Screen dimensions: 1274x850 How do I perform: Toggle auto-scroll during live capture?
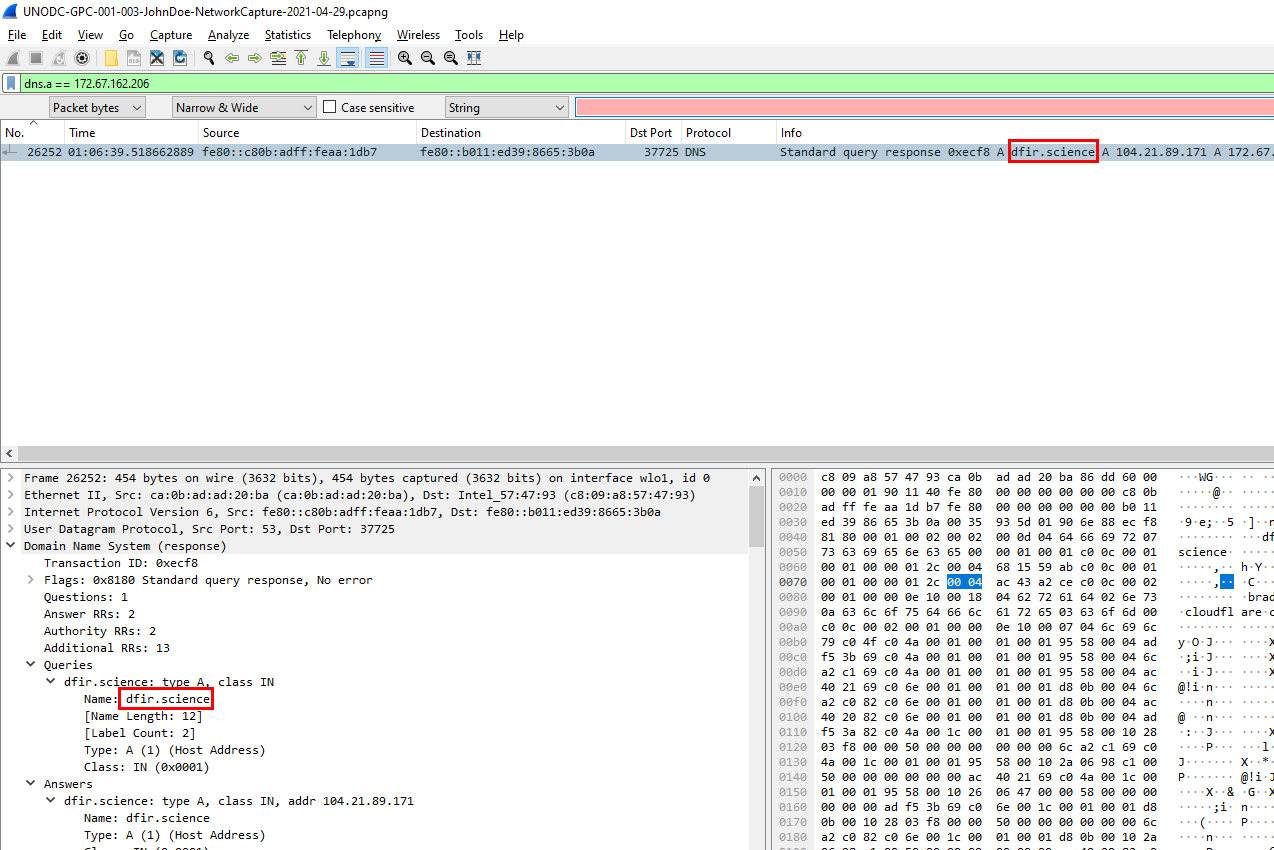(347, 58)
